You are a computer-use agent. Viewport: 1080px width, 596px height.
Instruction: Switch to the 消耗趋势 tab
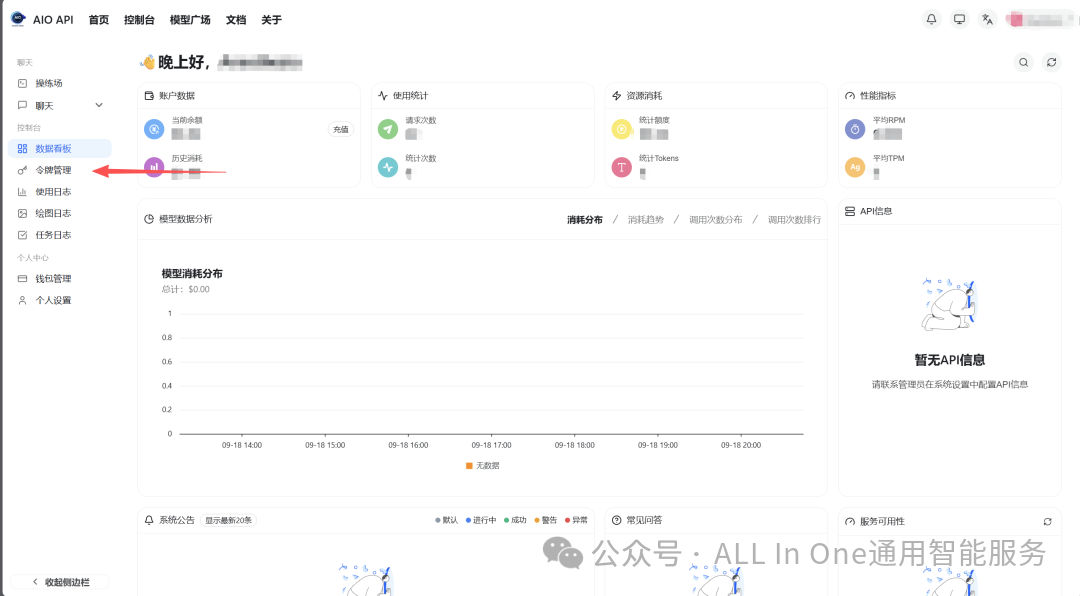point(646,220)
